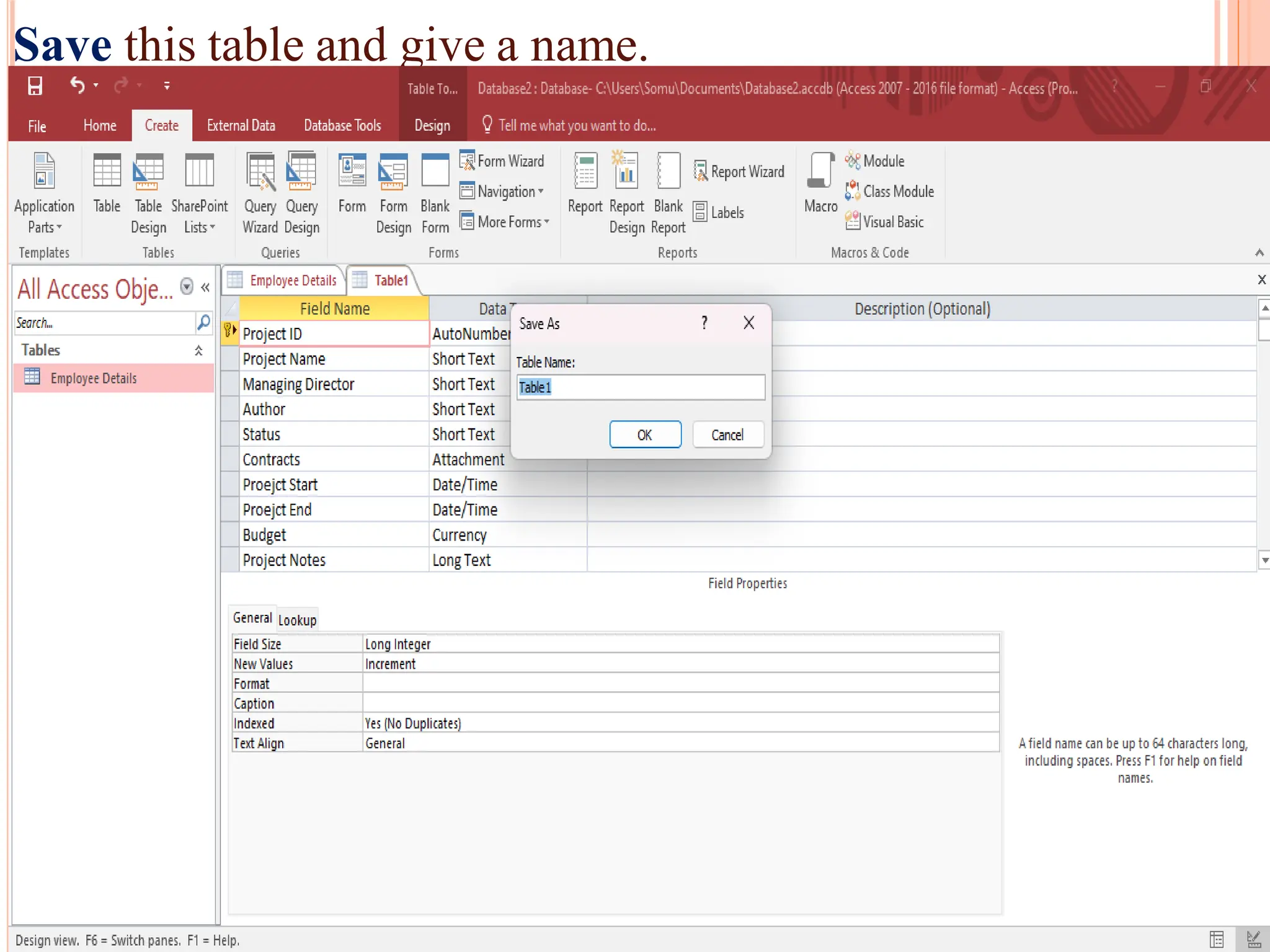1270x952 pixels.
Task: Close the Table1 object with the X
Action: 1261,280
